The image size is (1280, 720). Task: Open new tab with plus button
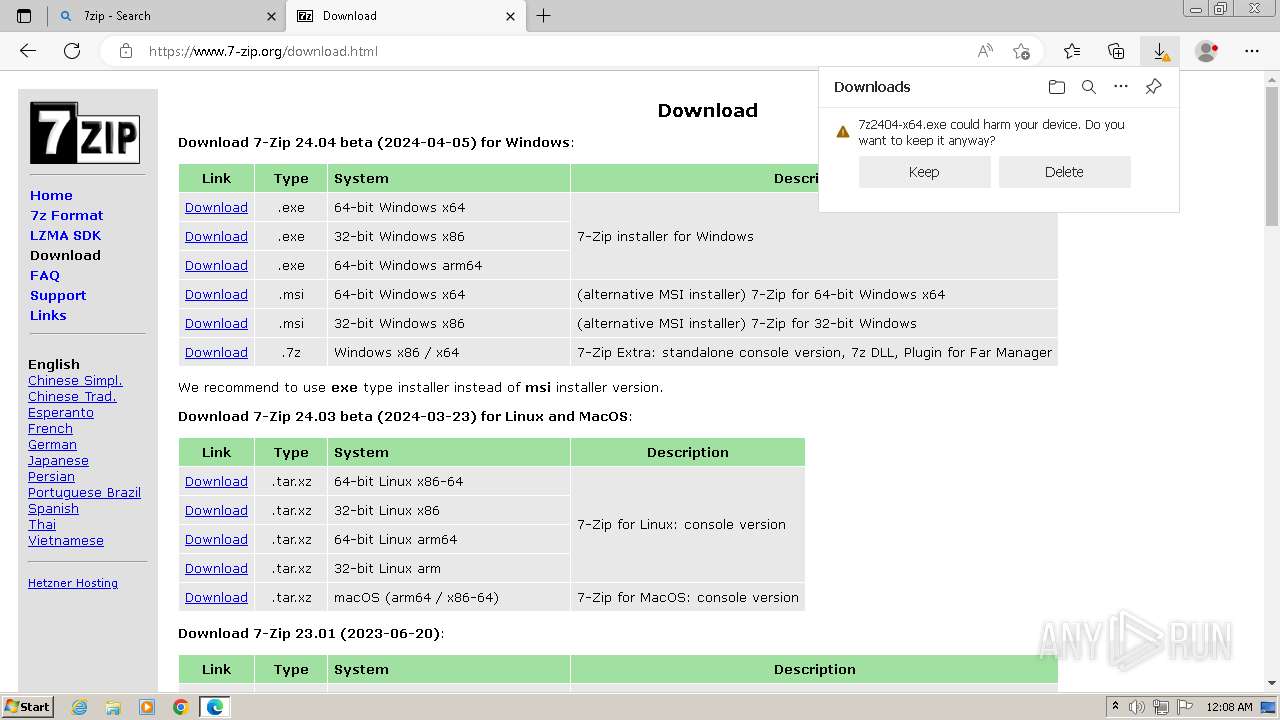coord(543,16)
